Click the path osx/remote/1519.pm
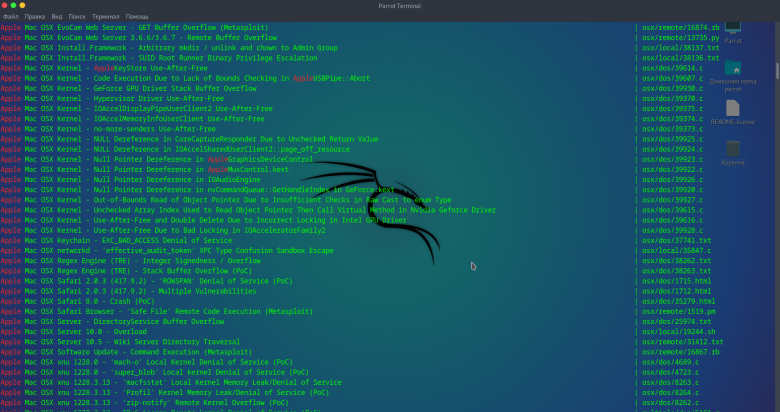 click(x=679, y=311)
